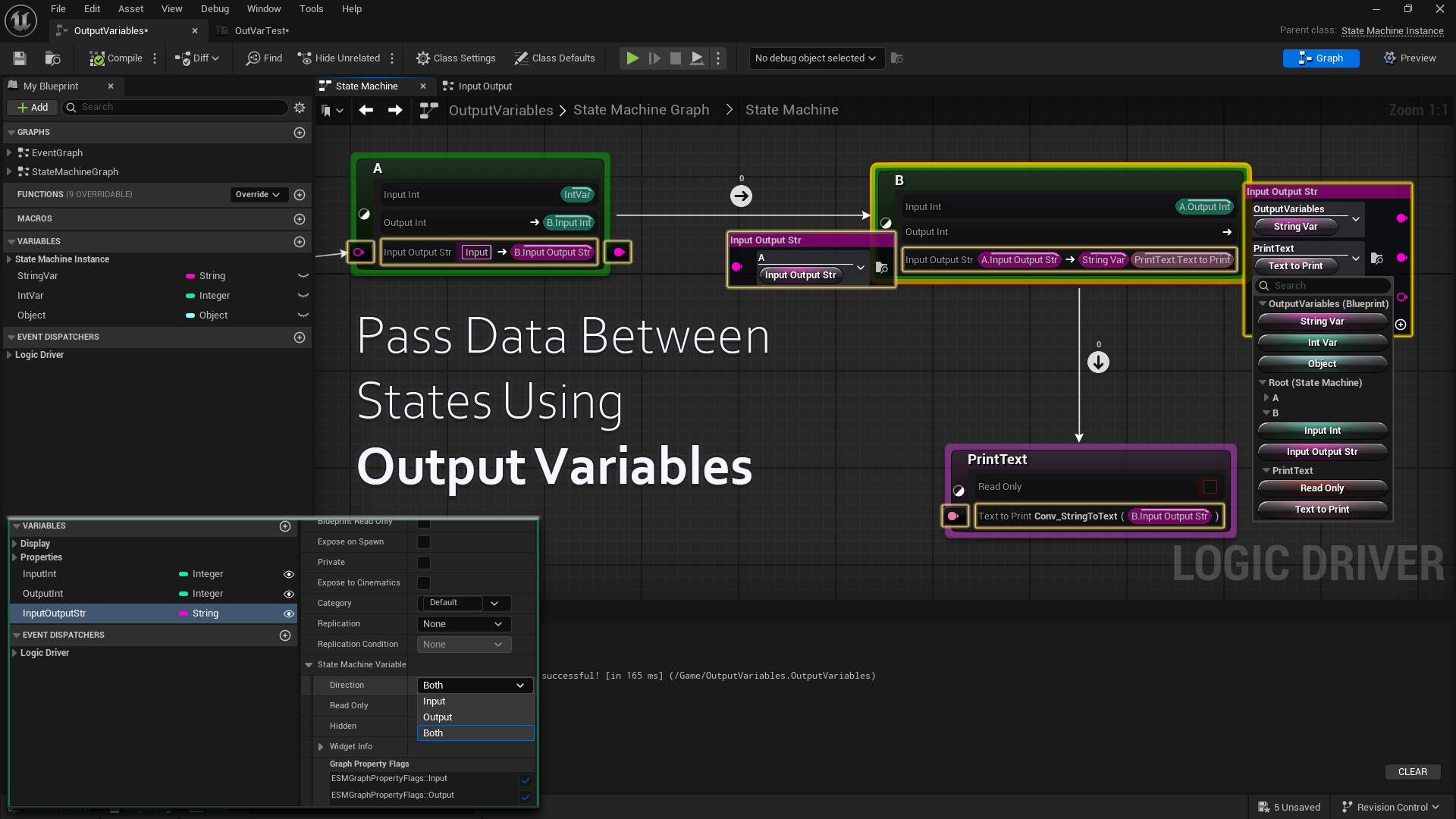Toggle eye for InputInt variable
The width and height of the screenshot is (1456, 819).
click(289, 575)
